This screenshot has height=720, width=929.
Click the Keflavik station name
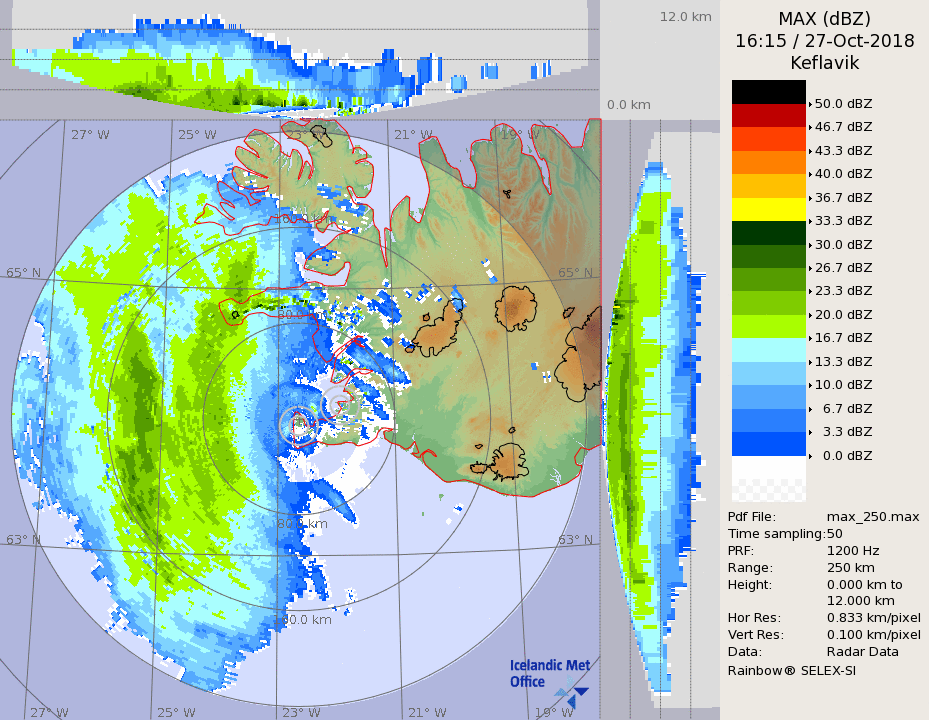pos(824,63)
